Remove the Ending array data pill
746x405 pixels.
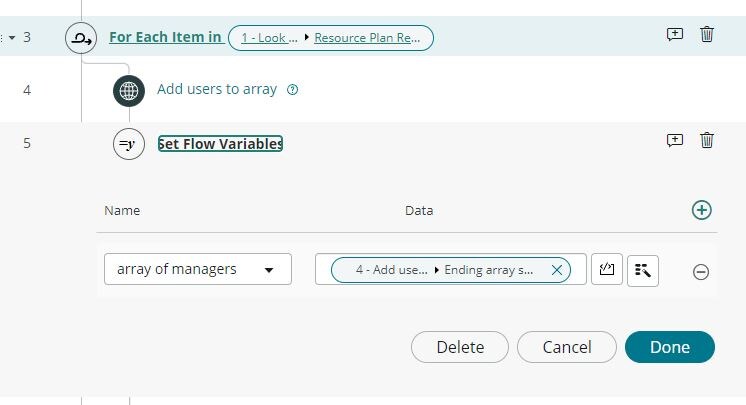[557, 270]
